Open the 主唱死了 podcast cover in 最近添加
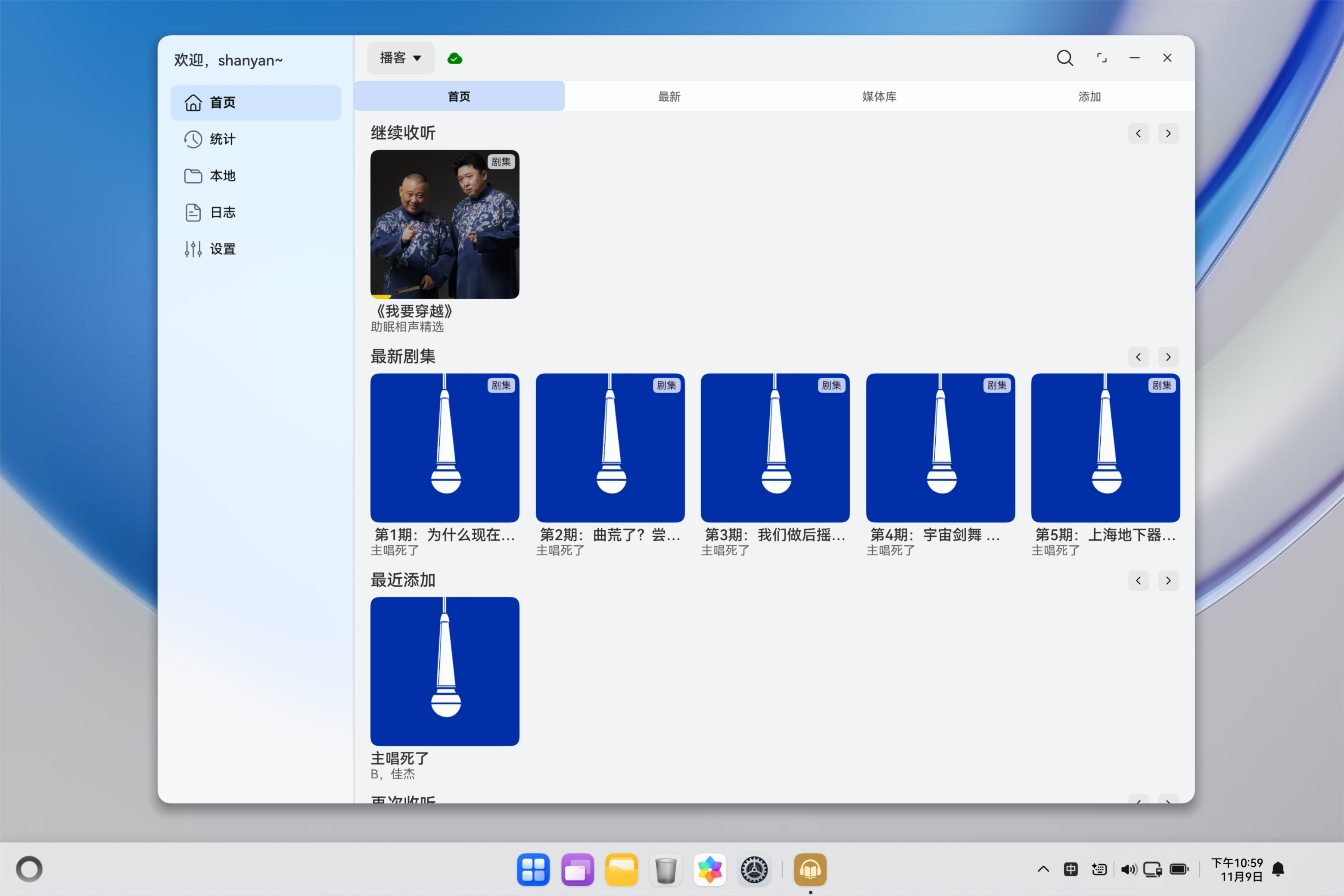1344x896 pixels. click(445, 671)
